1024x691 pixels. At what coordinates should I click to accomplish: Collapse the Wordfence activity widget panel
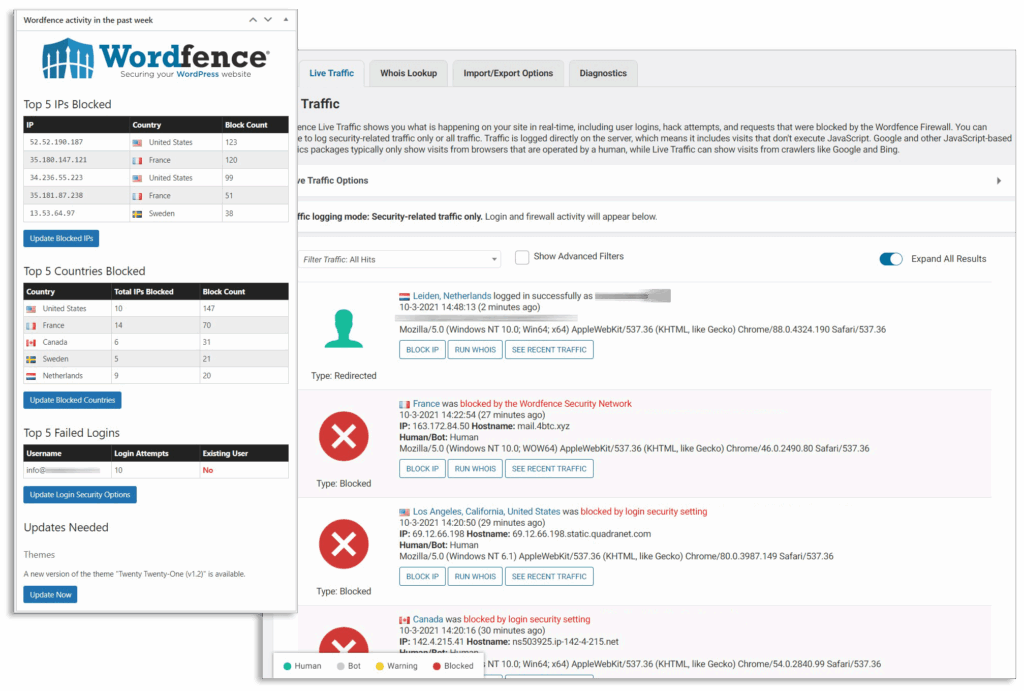coord(285,19)
